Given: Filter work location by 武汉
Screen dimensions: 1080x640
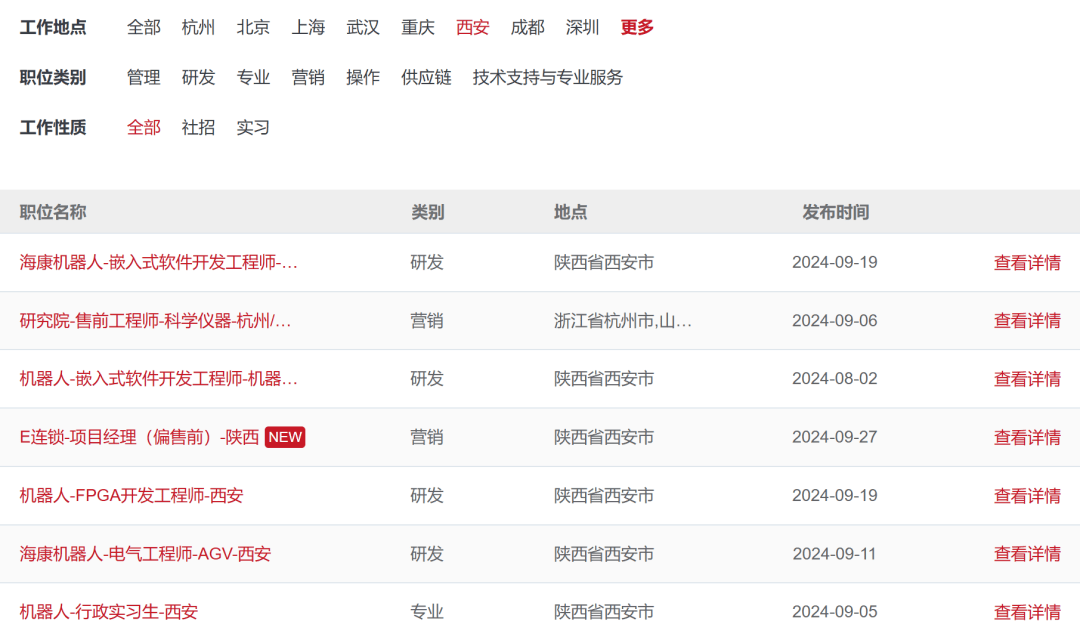Looking at the screenshot, I should [363, 28].
